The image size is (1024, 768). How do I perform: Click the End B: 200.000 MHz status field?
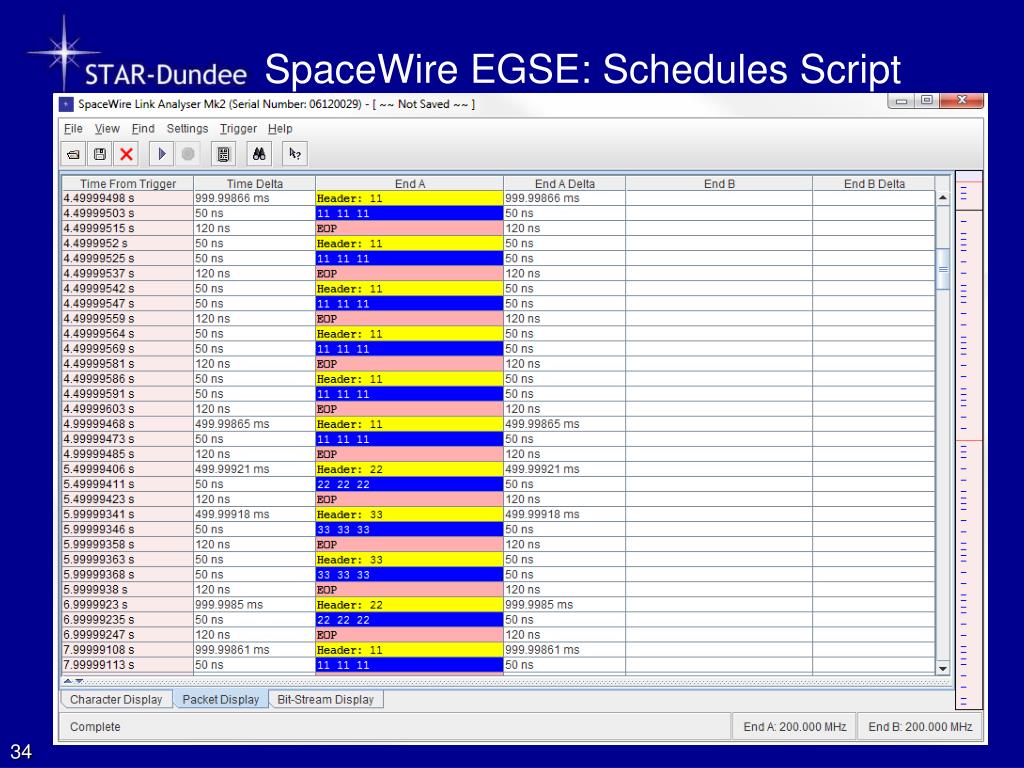pos(920,727)
